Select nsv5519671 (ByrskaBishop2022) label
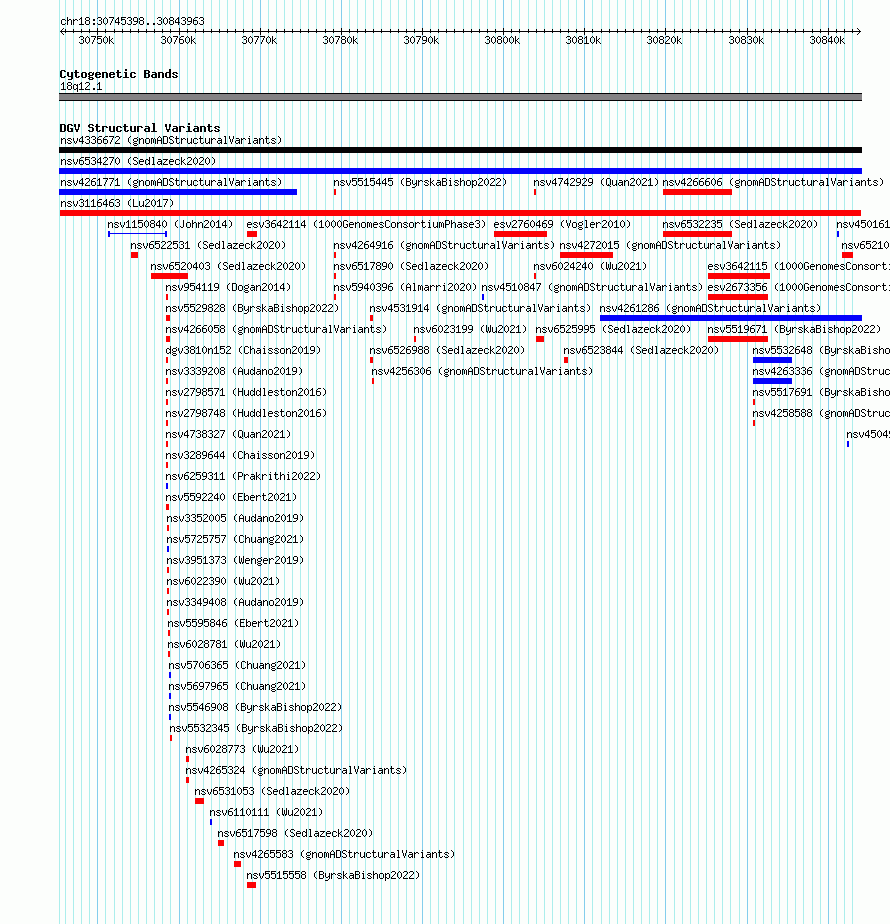The width and height of the screenshot is (890, 924). coord(794,329)
